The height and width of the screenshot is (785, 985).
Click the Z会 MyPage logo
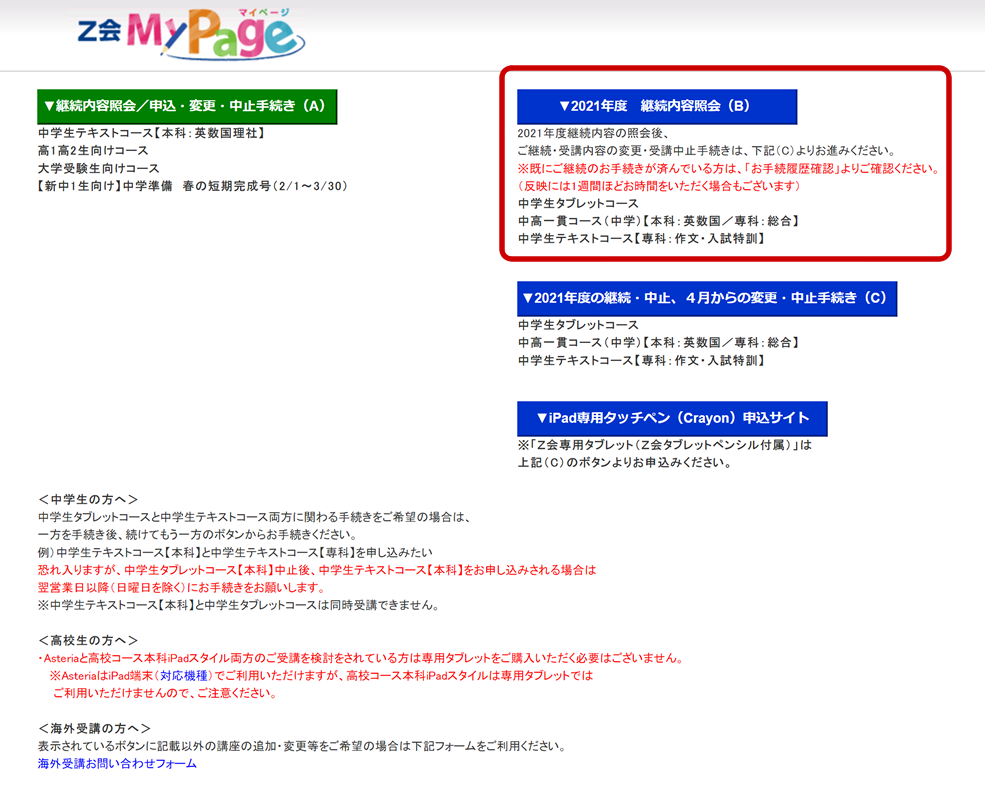191,34
